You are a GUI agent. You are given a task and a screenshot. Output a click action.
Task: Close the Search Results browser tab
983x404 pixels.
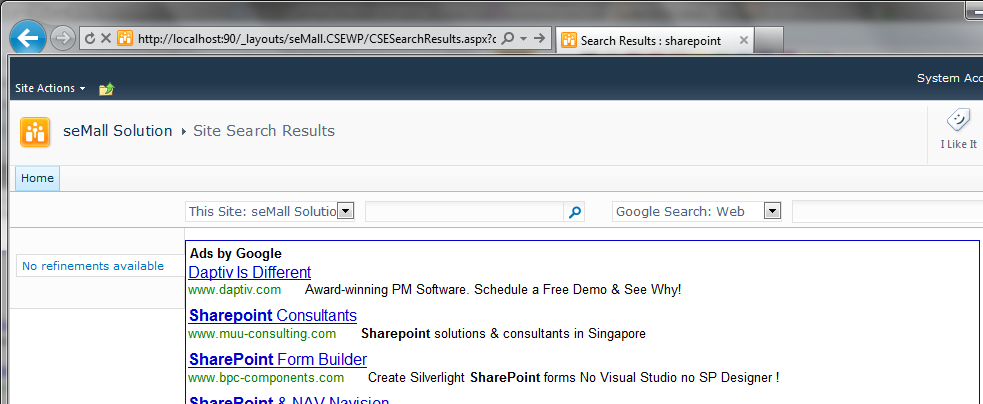pos(742,41)
